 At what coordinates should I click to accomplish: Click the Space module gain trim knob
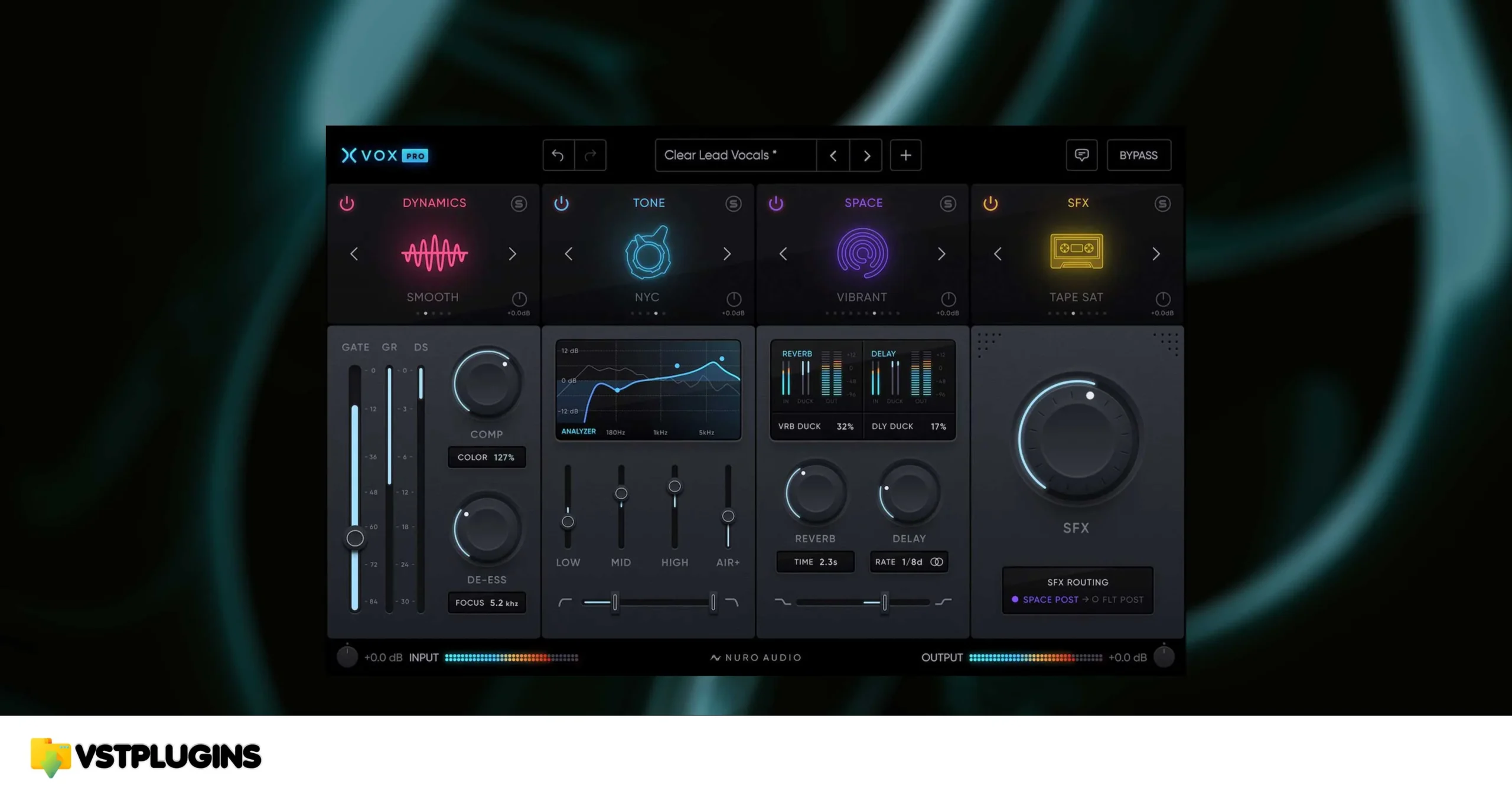(948, 298)
